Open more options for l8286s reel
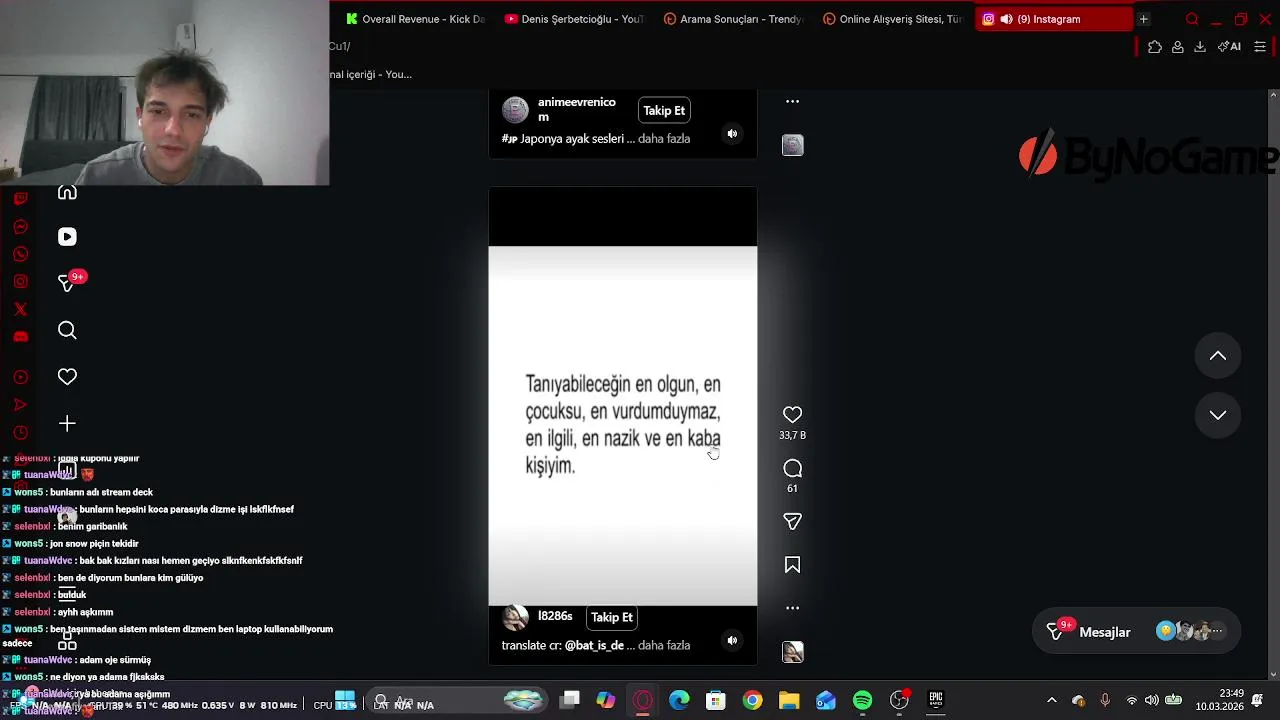Screen dimensions: 1280x720 pyautogui.click(x=792, y=608)
